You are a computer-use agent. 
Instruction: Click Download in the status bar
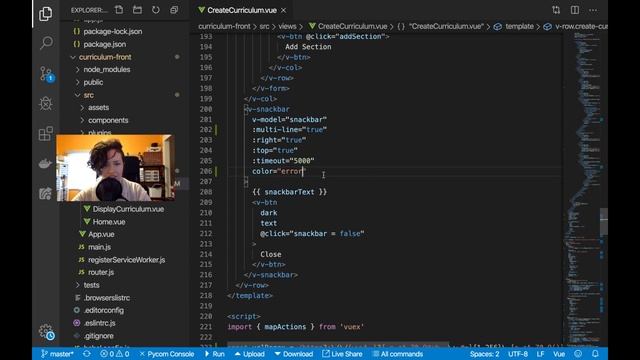tap(293, 354)
